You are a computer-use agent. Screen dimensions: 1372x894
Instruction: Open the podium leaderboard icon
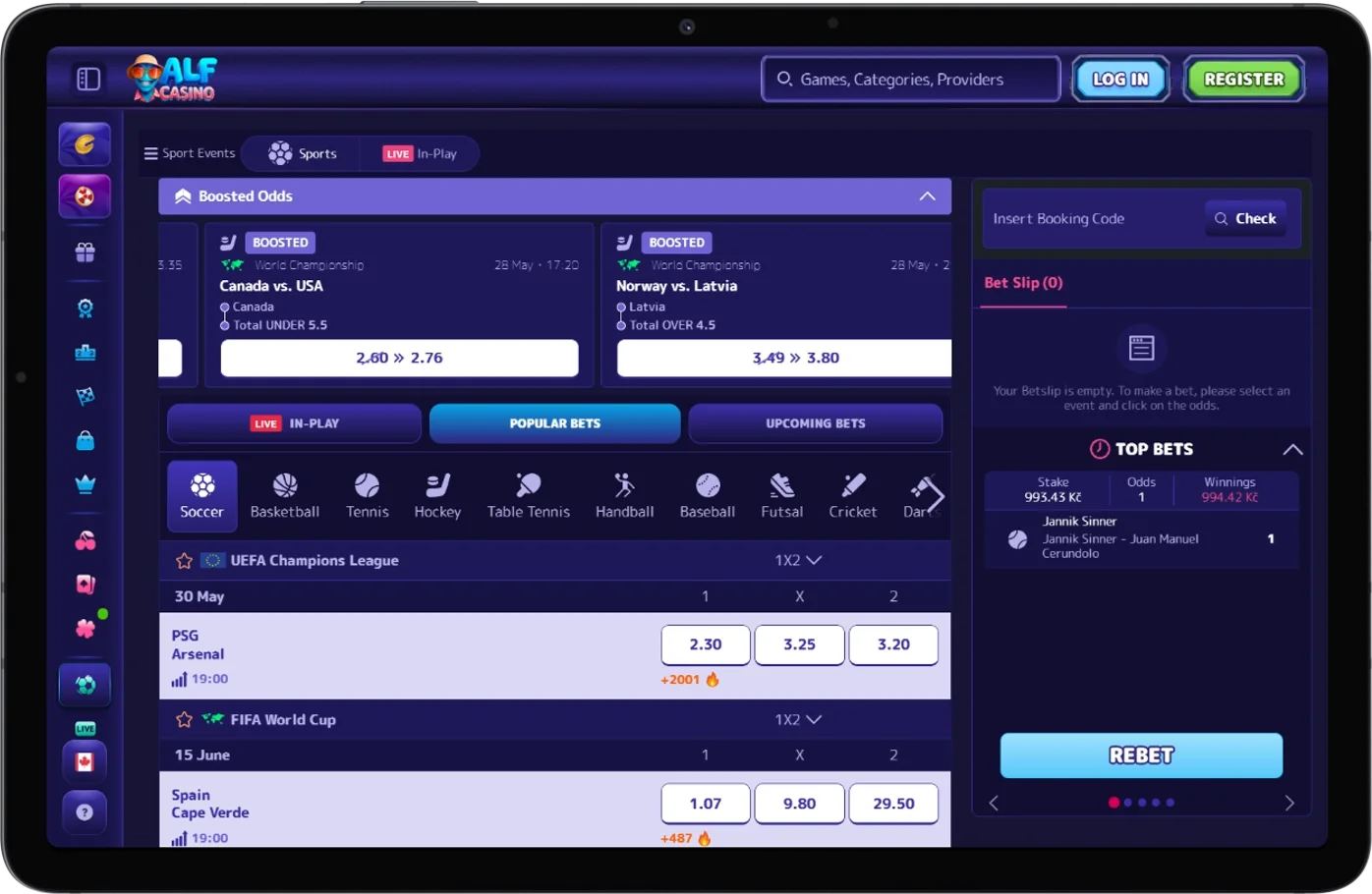click(x=86, y=353)
